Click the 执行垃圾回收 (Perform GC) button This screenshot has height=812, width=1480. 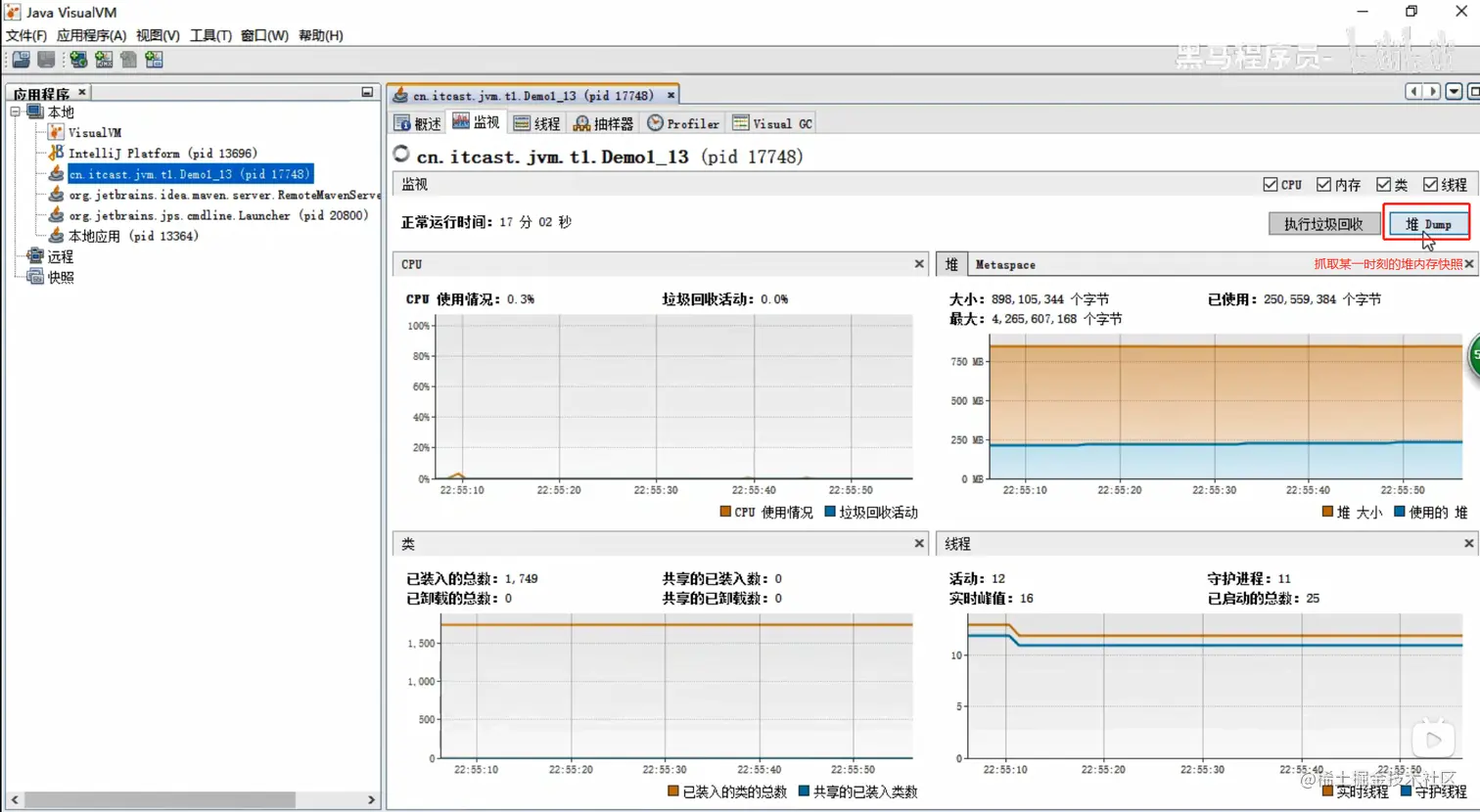click(x=1323, y=224)
